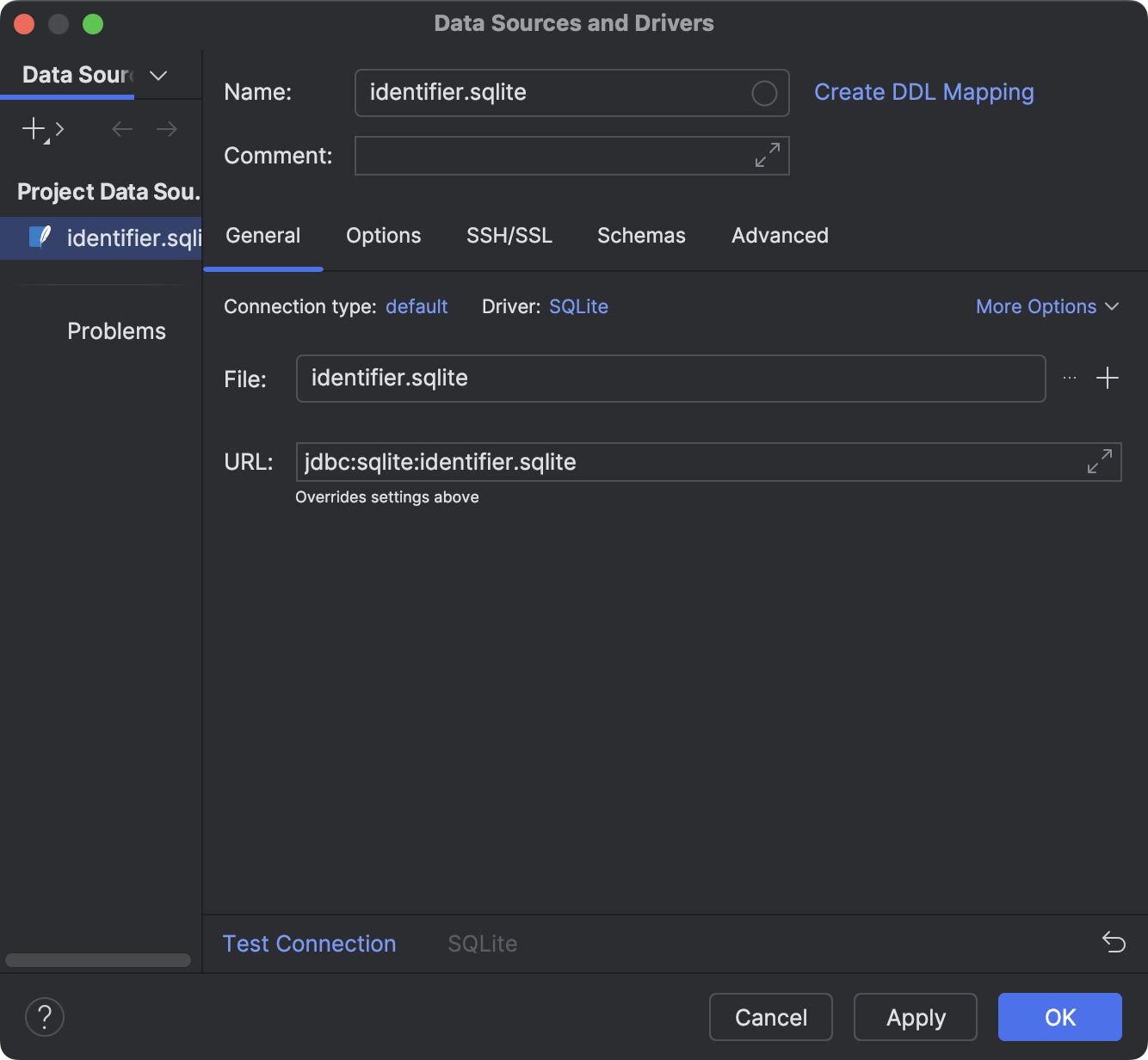Add a new data source with the plus icon
The width and height of the screenshot is (1148, 1060).
tap(32, 129)
